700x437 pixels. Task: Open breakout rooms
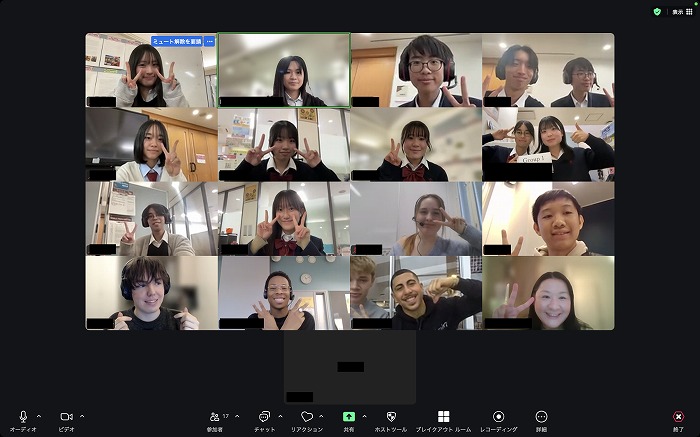pyautogui.click(x=443, y=417)
